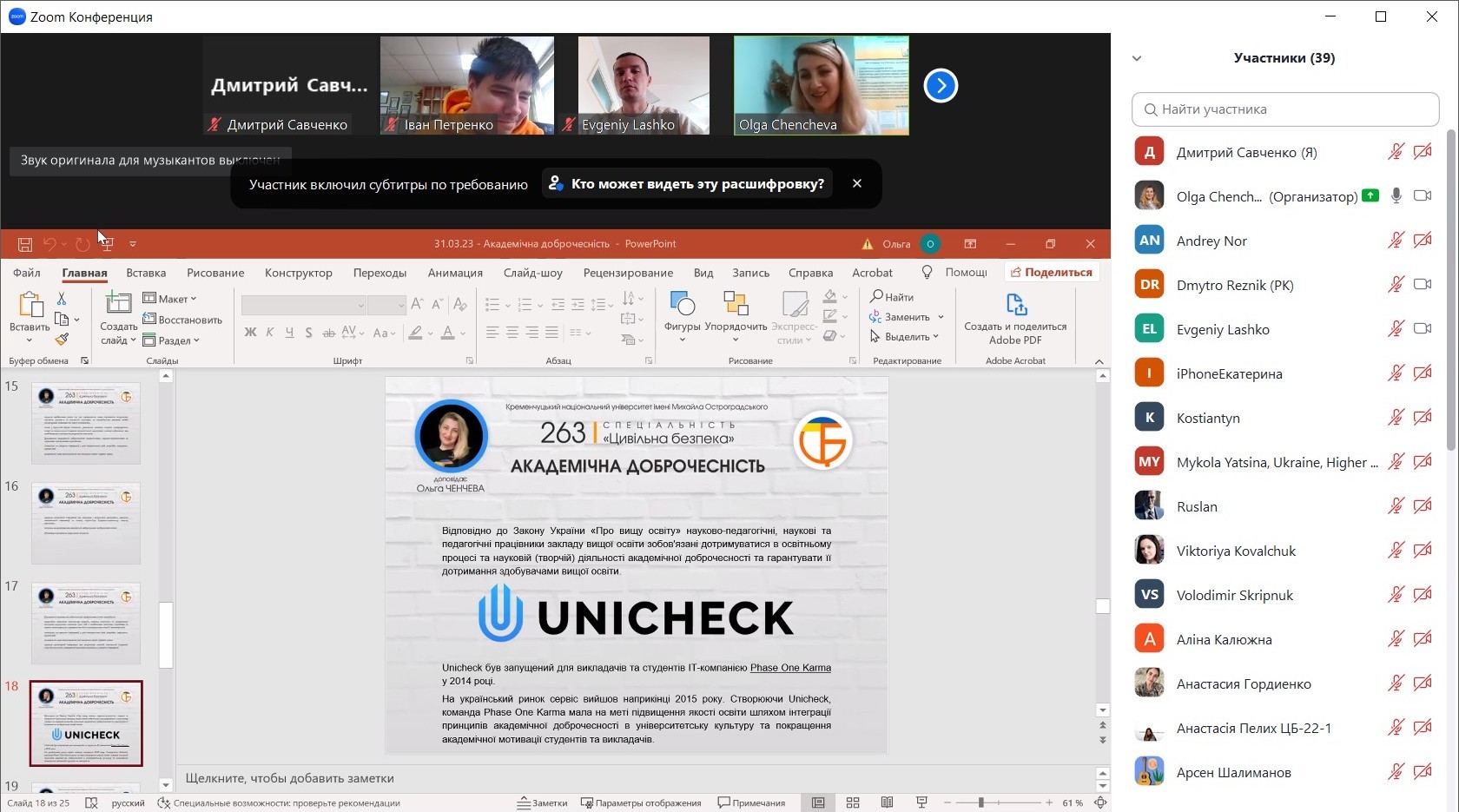This screenshot has width=1459, height=812.
Task: Click Create and share Adobe PDF icon
Action: pyautogui.click(x=1016, y=305)
